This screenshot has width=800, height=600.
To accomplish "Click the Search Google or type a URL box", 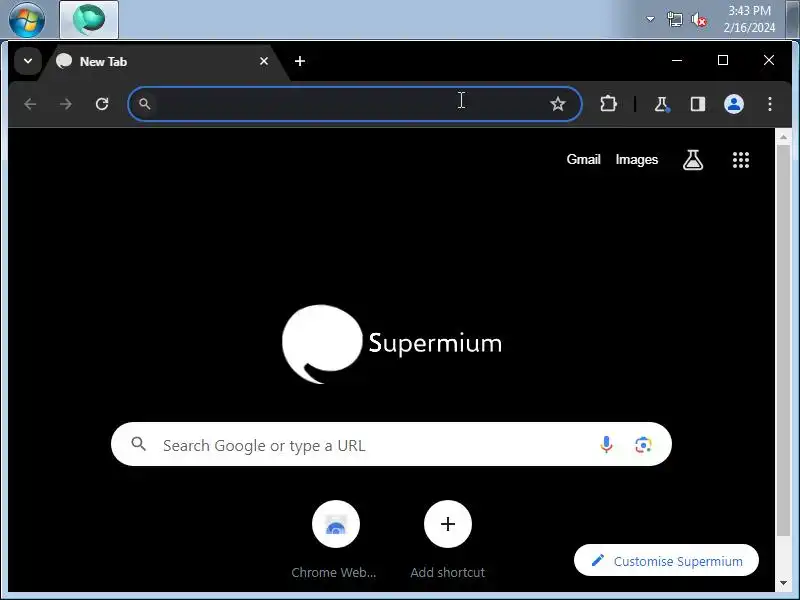I will [x=391, y=444].
